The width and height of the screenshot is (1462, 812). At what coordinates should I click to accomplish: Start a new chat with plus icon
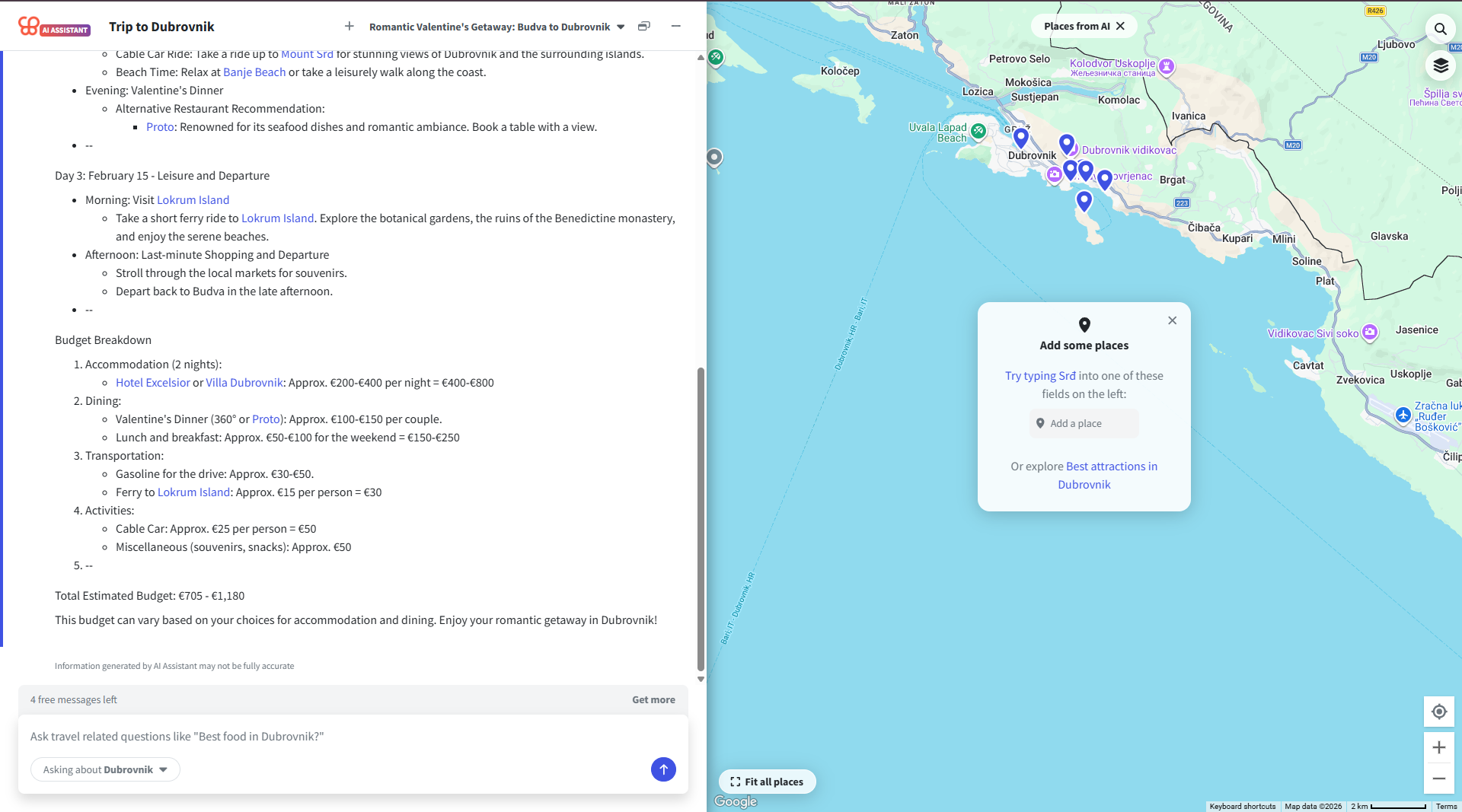350,27
